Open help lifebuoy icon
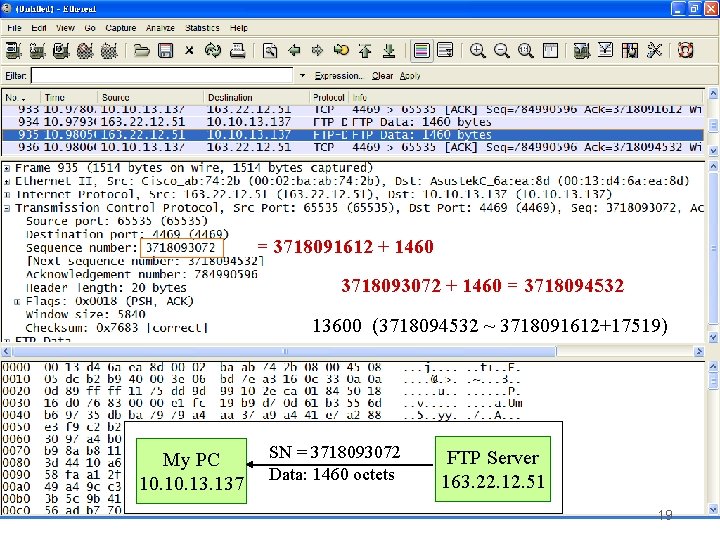The width and height of the screenshot is (720, 540). (x=685, y=50)
